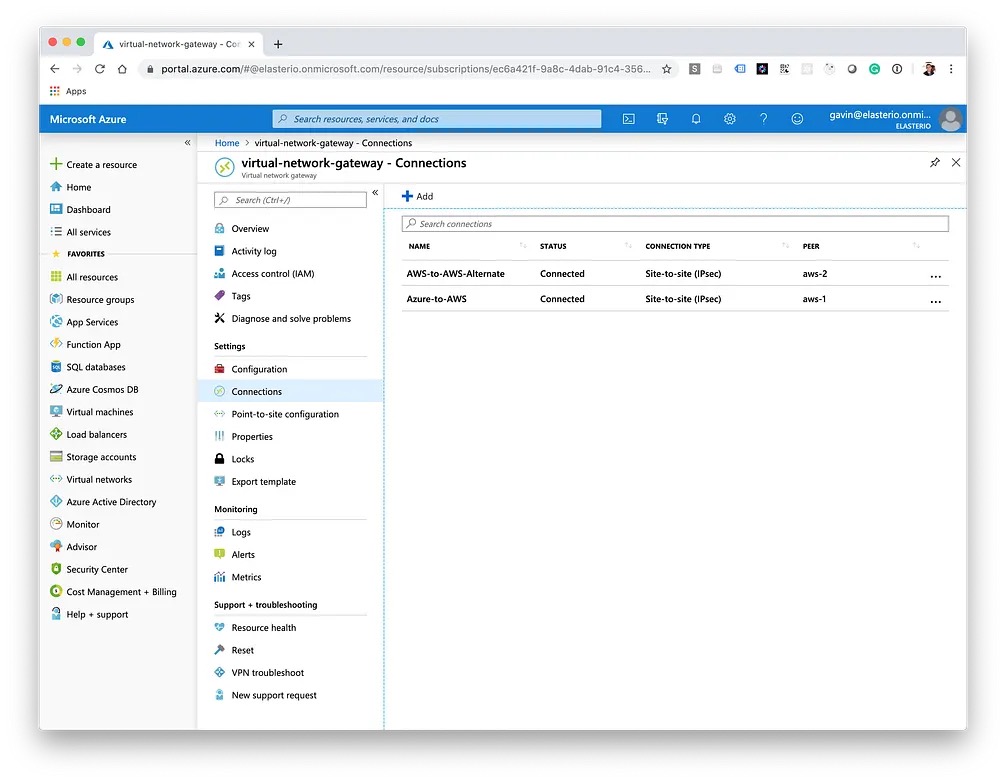Image resolution: width=1006 pixels, height=782 pixels.
Task: Open the notifications bell
Action: (695, 119)
